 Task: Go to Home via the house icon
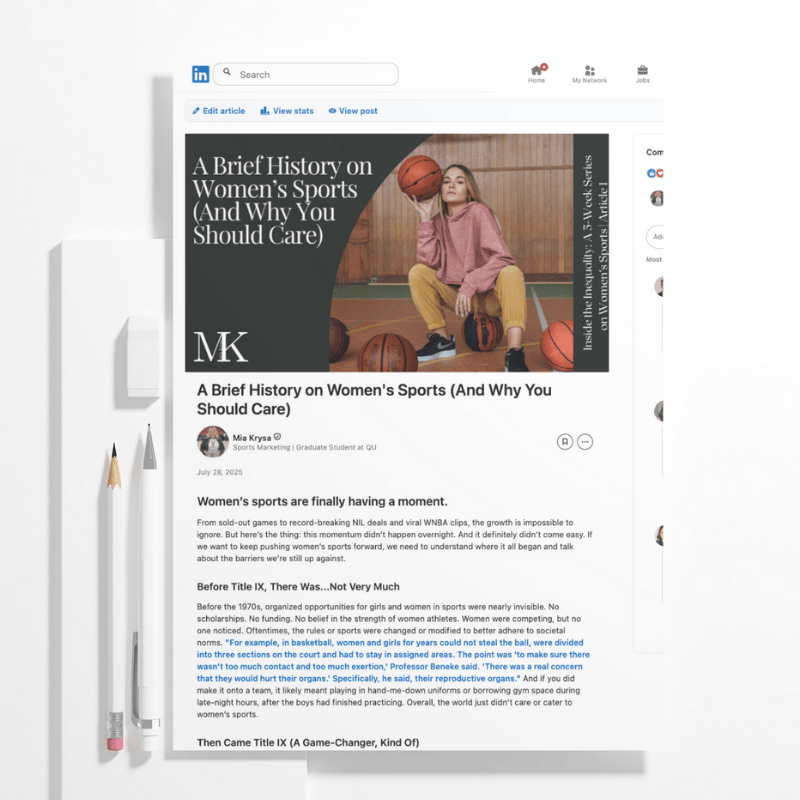click(x=537, y=71)
